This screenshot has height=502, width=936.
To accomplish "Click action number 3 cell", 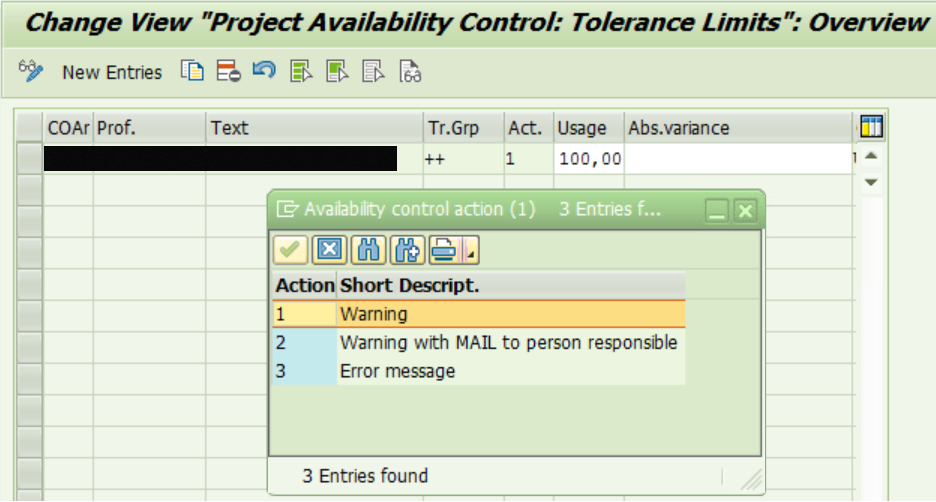I will pyautogui.click(x=304, y=371).
